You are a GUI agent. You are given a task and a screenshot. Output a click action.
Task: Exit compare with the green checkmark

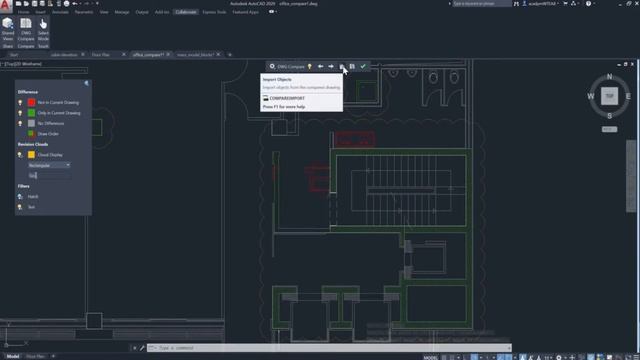point(363,66)
